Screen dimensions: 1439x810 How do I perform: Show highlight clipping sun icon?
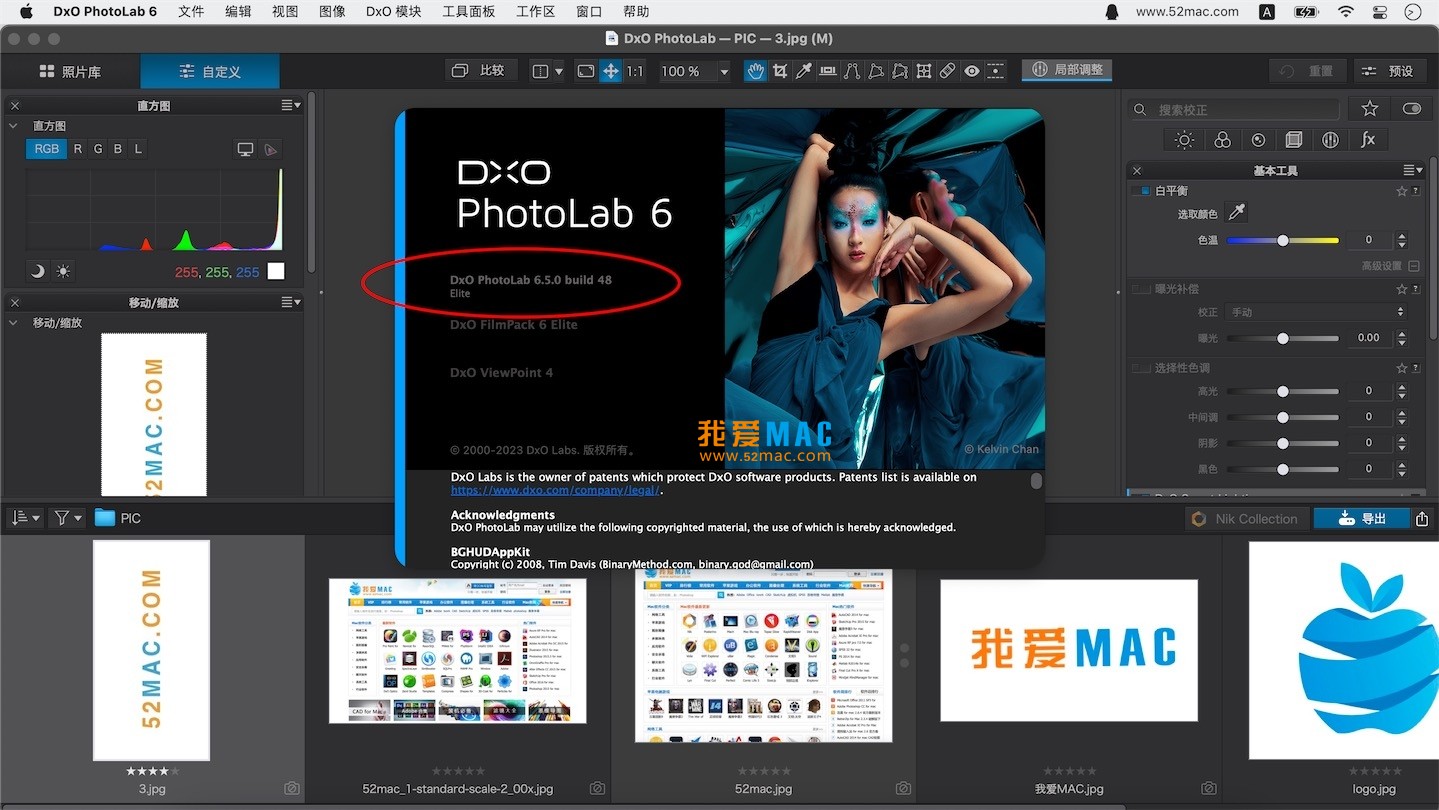[64, 271]
